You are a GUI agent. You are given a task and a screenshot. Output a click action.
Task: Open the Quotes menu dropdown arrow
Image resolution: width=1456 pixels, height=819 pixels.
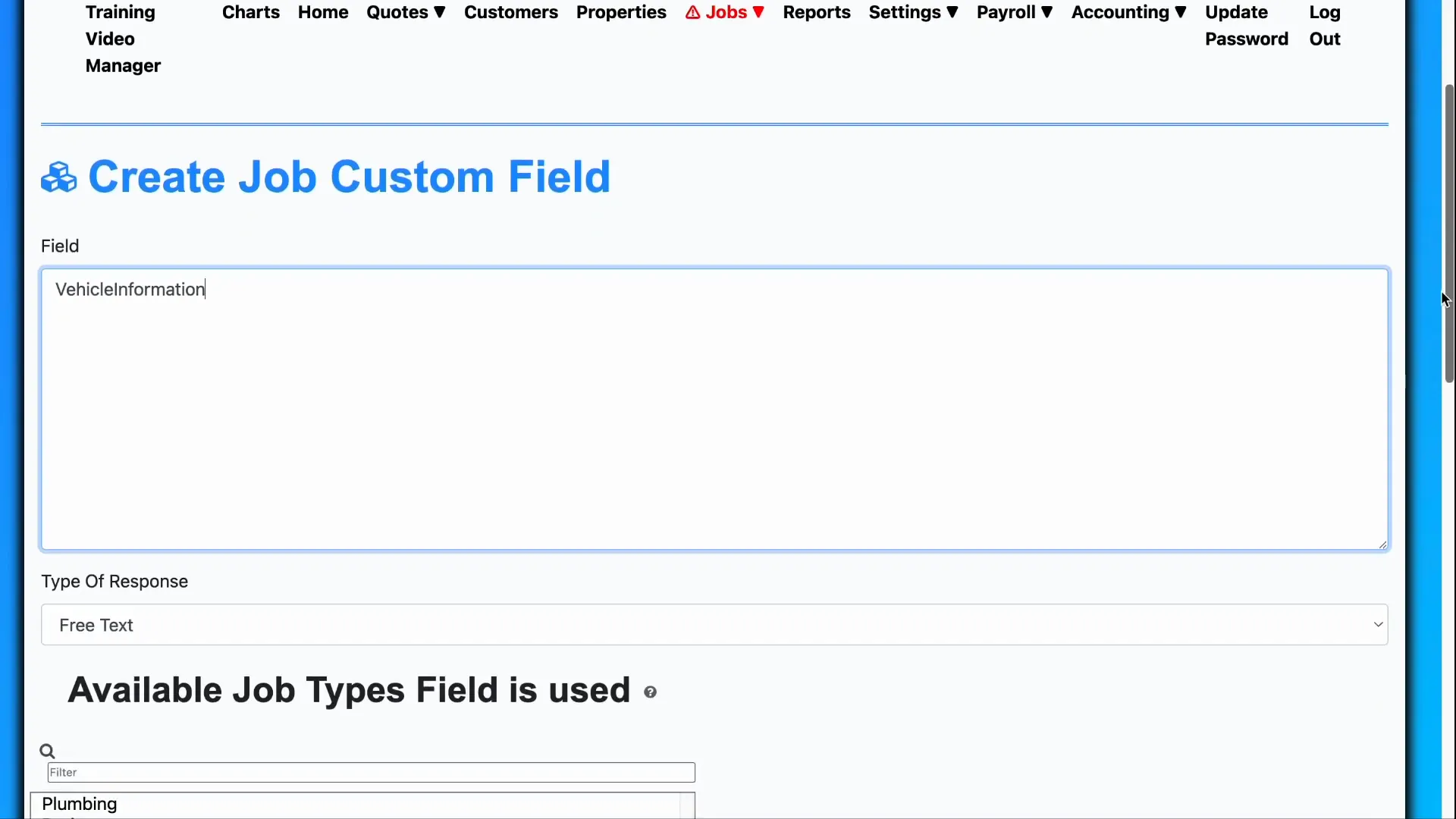(440, 12)
